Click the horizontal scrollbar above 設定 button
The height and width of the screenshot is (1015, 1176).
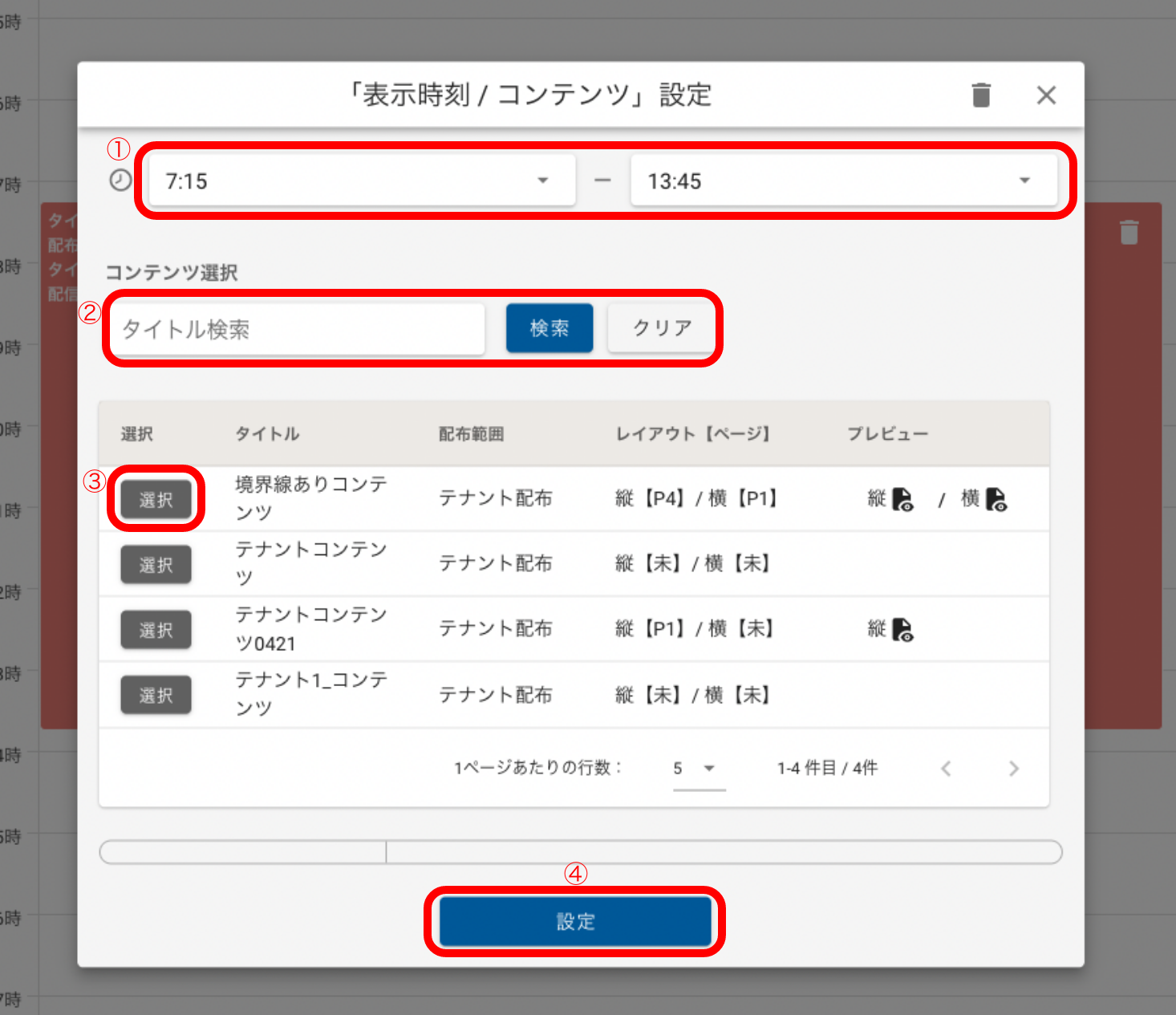[x=242, y=852]
